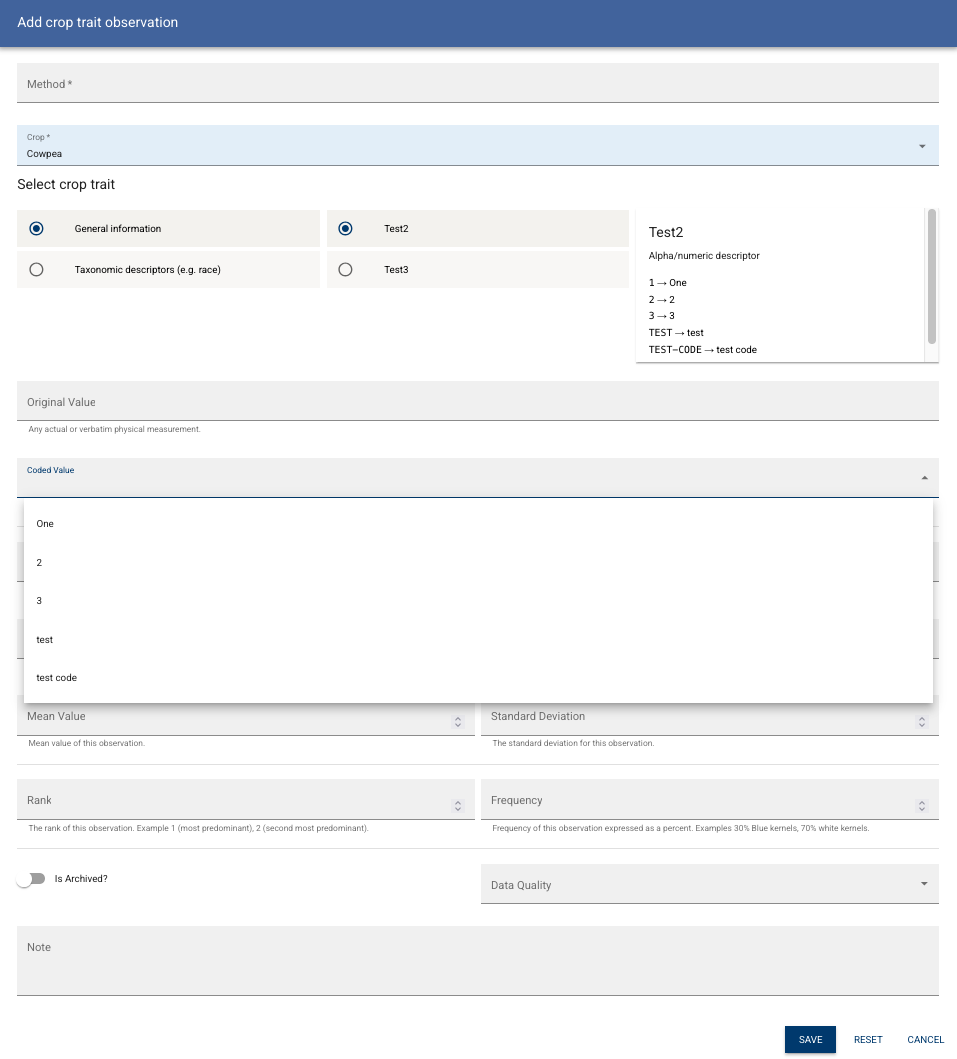The height and width of the screenshot is (1059, 957).
Task: Click into the Original Value field
Action: [478, 401]
